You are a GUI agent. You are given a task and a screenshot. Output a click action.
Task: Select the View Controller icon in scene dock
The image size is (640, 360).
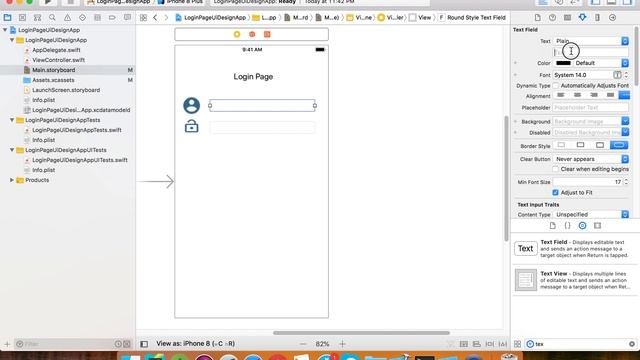click(x=237, y=34)
